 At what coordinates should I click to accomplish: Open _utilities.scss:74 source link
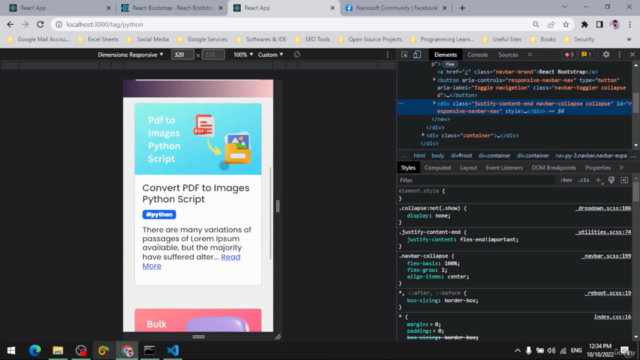603,232
